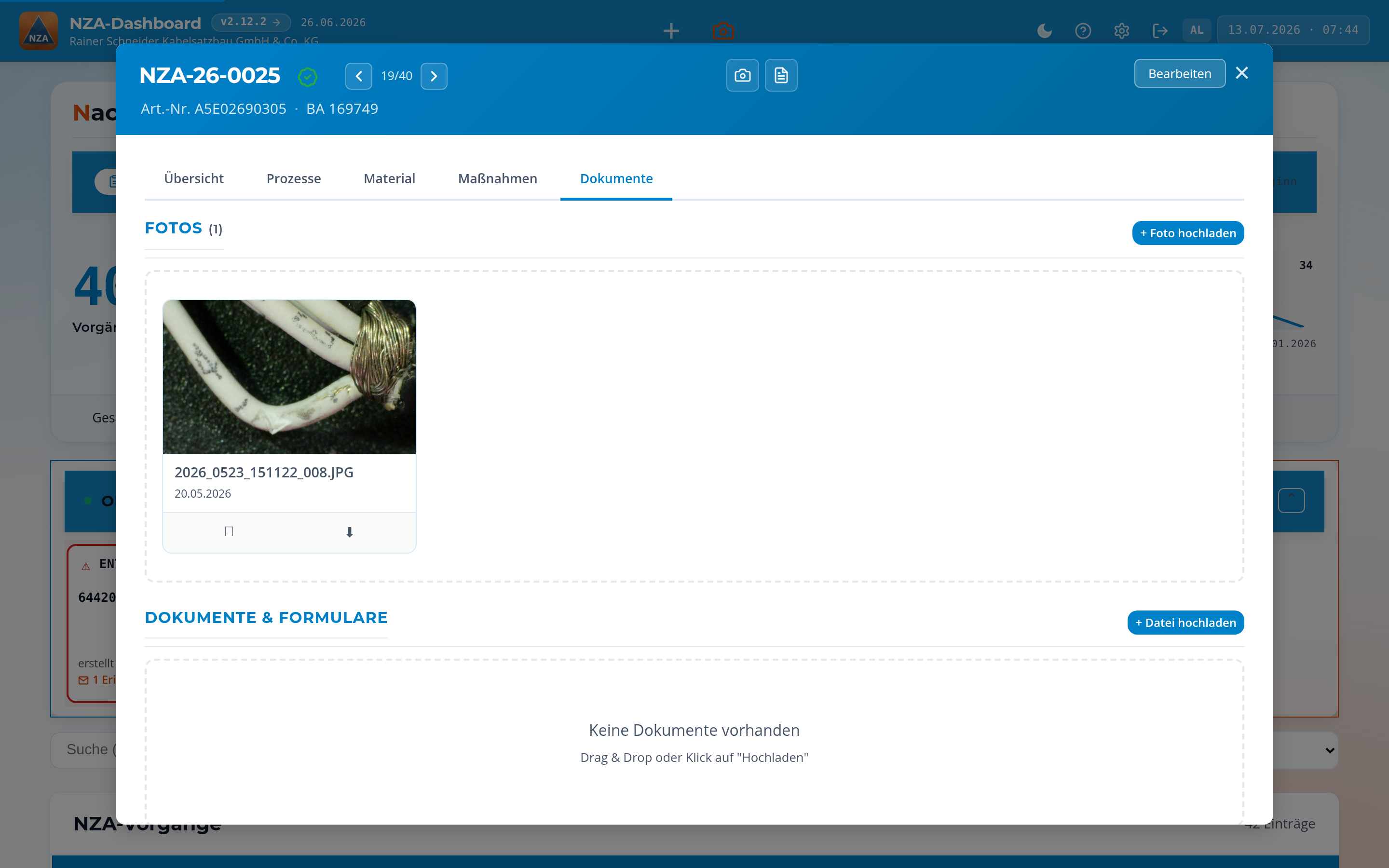Switch to the Prozesse tab
This screenshot has width=1389, height=868.
tap(293, 178)
